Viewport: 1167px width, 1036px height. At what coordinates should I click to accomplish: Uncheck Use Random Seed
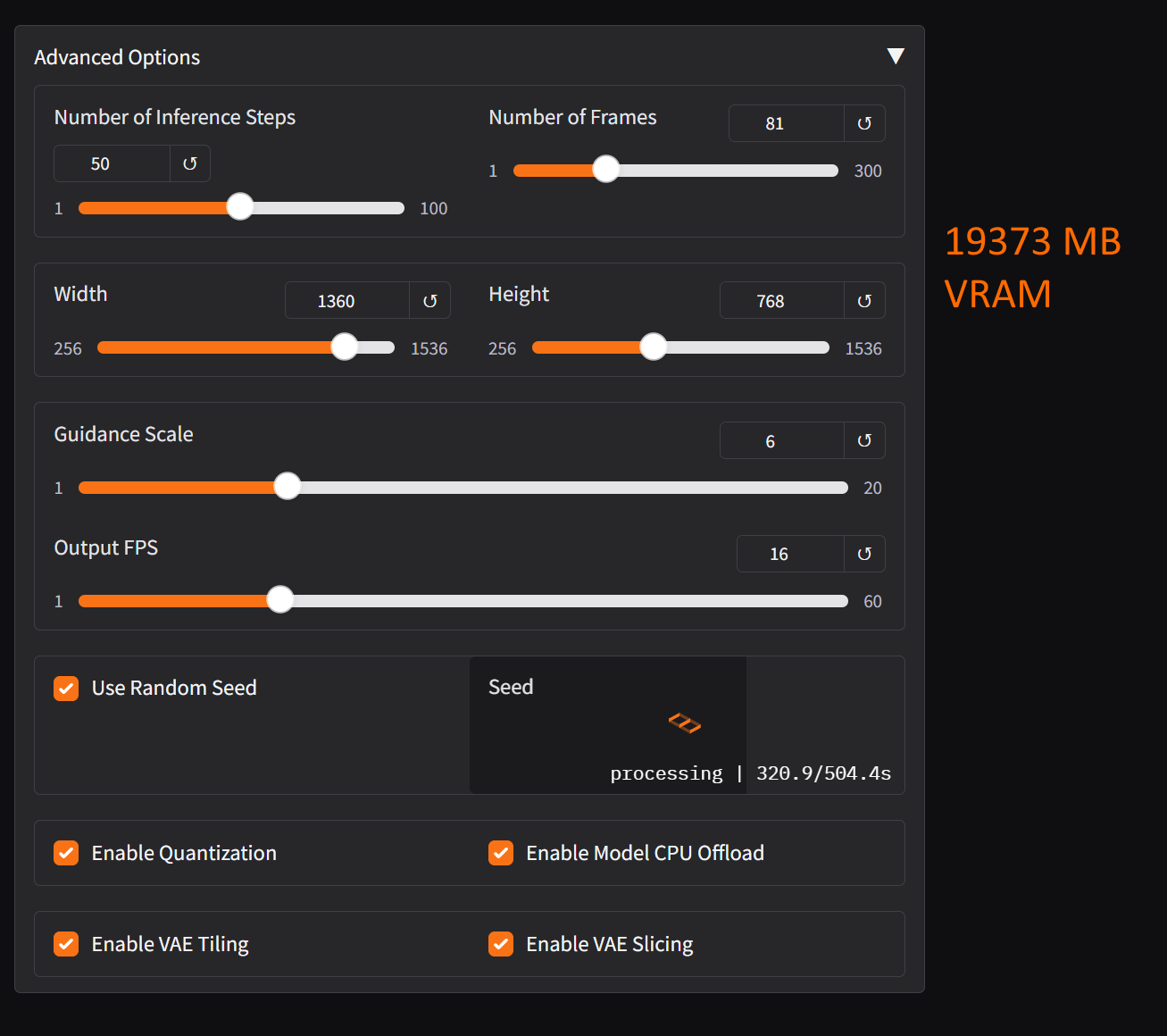66,688
